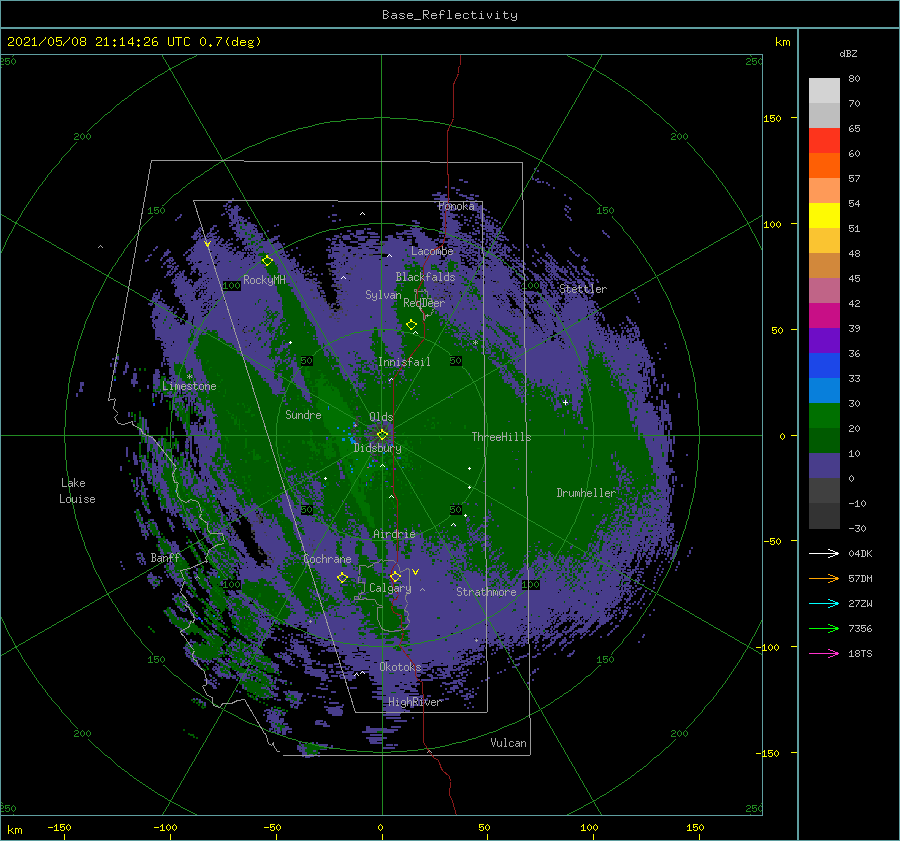Select the Lake Louise label
900x841 pixels.
77,491
